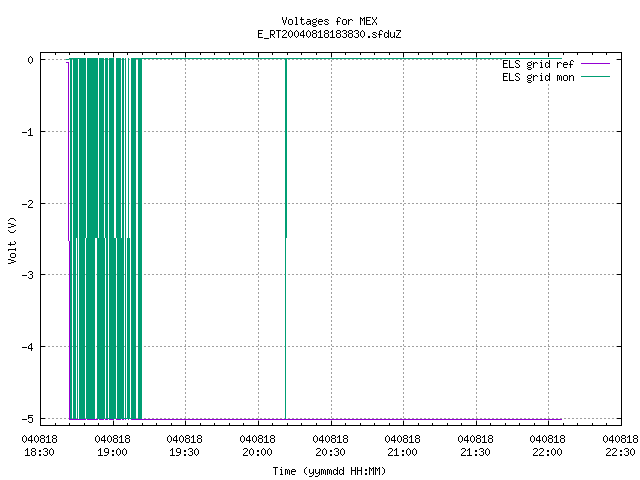Click the "ELS grid ref" legend label
The width and height of the screenshot is (640, 480).
[538, 64]
